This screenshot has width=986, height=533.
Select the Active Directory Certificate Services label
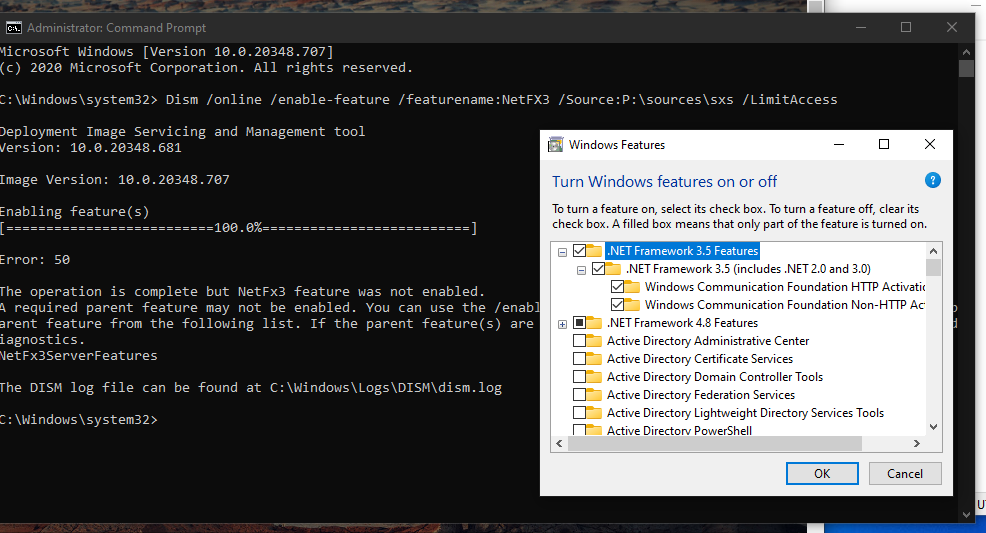click(x=700, y=359)
